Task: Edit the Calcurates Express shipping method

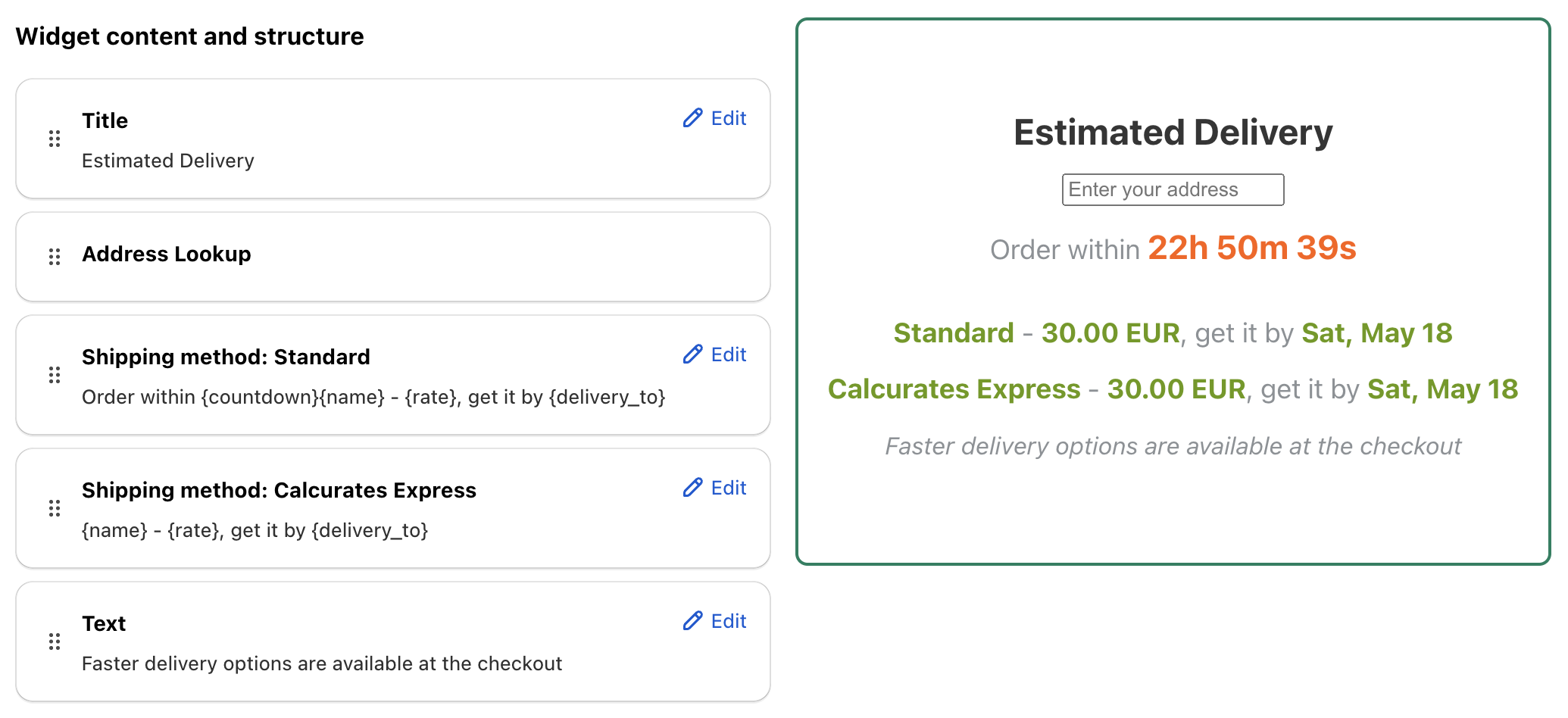Action: [x=714, y=488]
